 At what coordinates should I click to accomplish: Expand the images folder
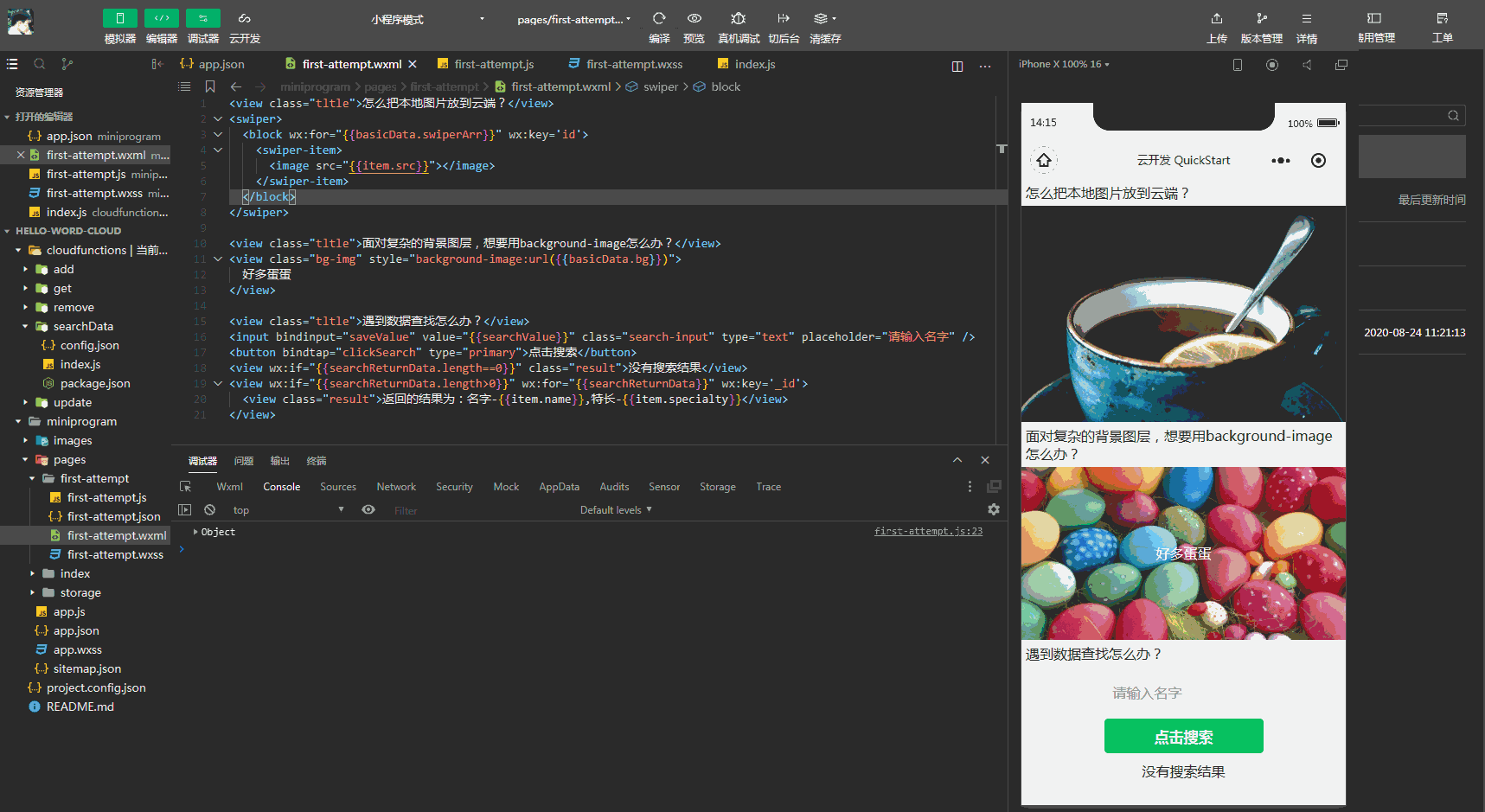26,441
